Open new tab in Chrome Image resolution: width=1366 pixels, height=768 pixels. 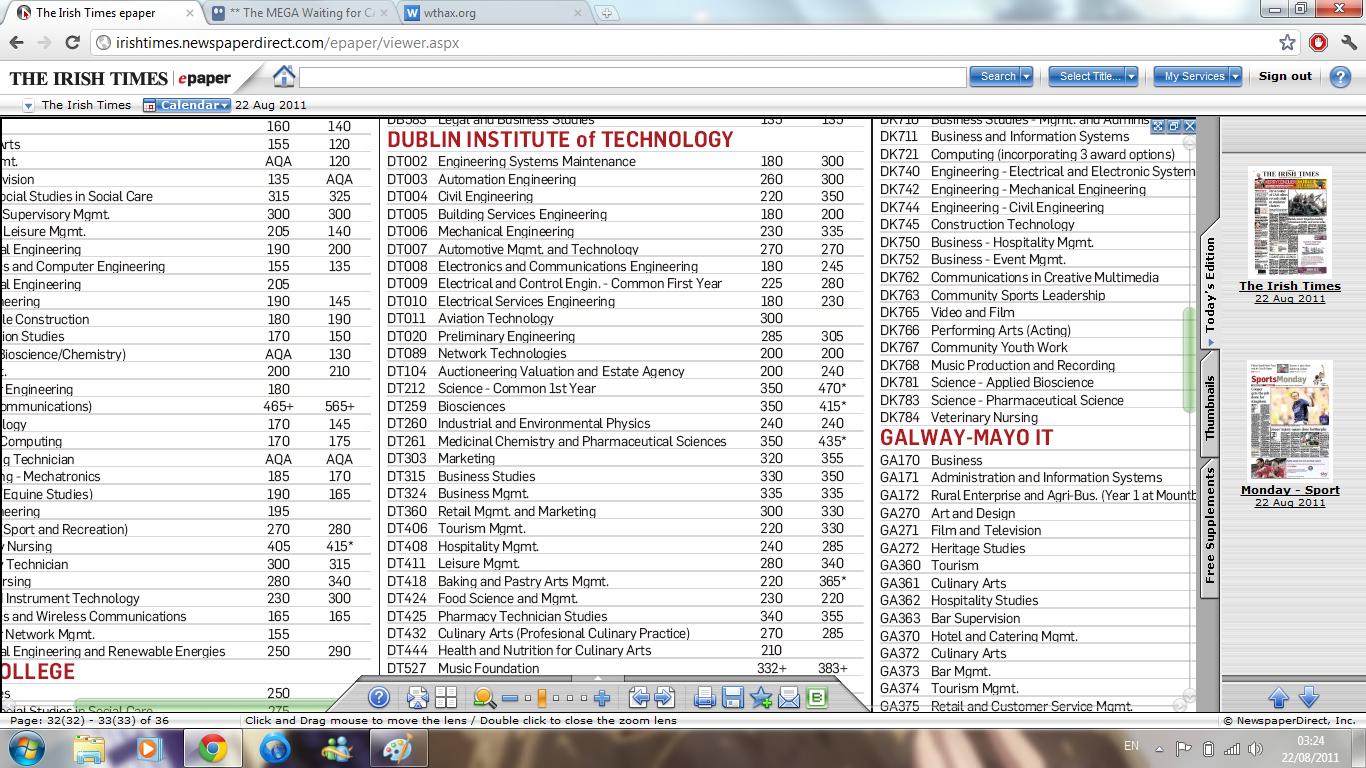click(606, 13)
